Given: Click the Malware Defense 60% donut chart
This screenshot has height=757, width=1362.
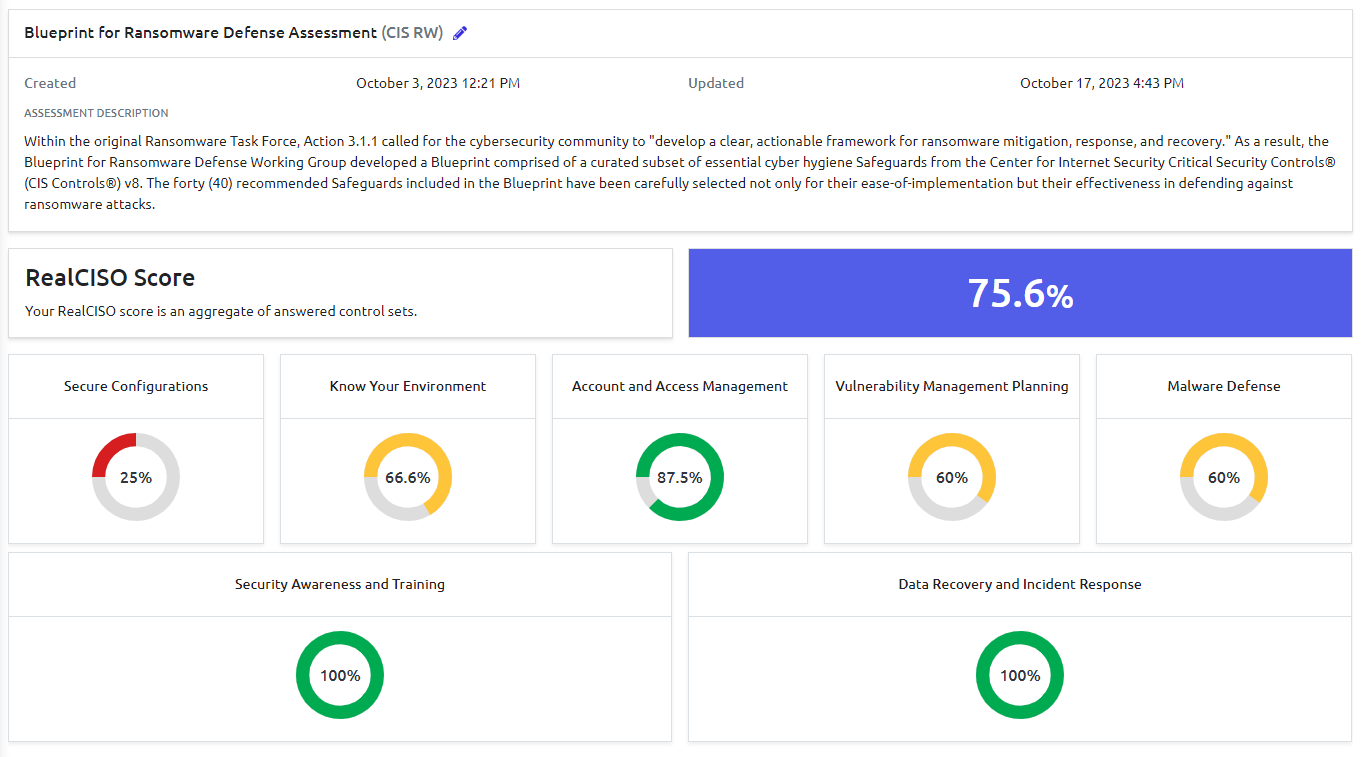Looking at the screenshot, I should tap(1224, 478).
